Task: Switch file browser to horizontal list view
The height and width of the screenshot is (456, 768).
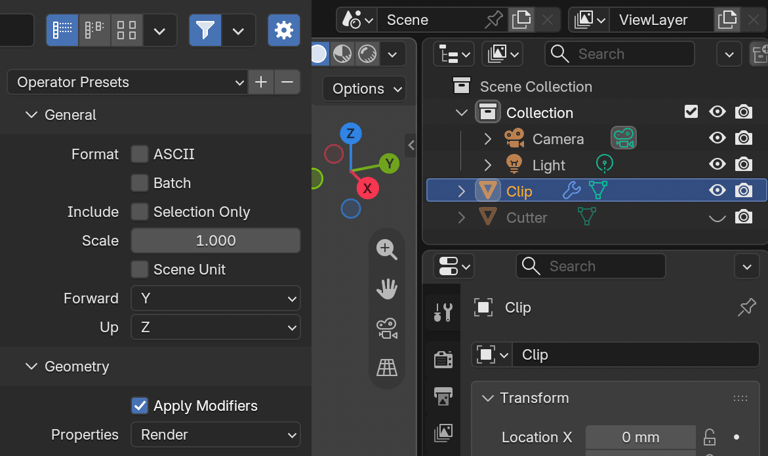Action: [94, 30]
